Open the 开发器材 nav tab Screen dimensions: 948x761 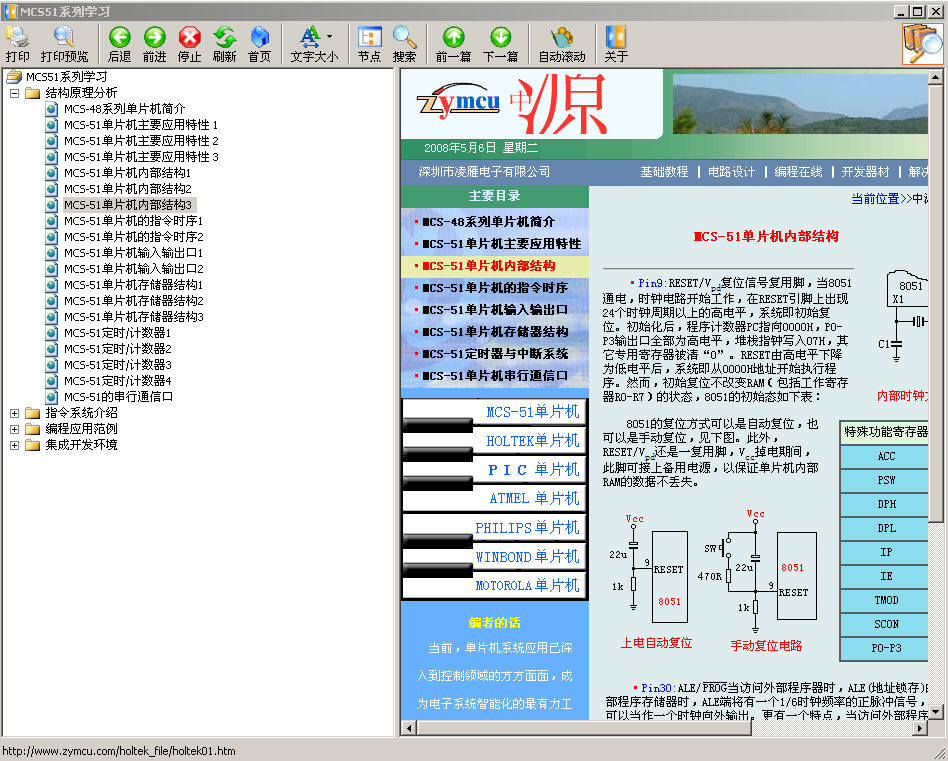(x=865, y=172)
